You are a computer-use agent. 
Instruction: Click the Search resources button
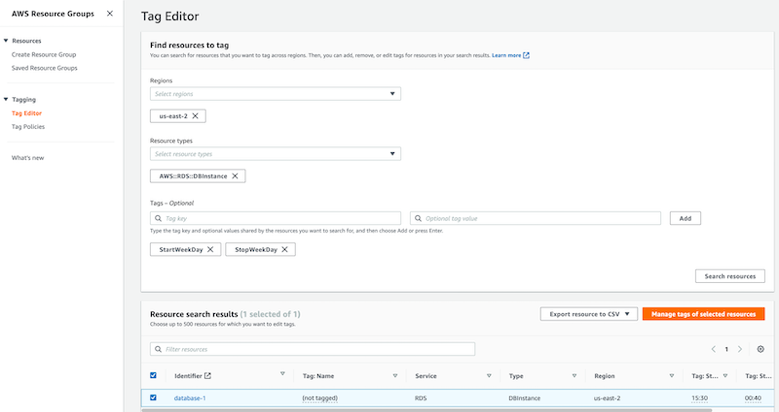pos(730,276)
